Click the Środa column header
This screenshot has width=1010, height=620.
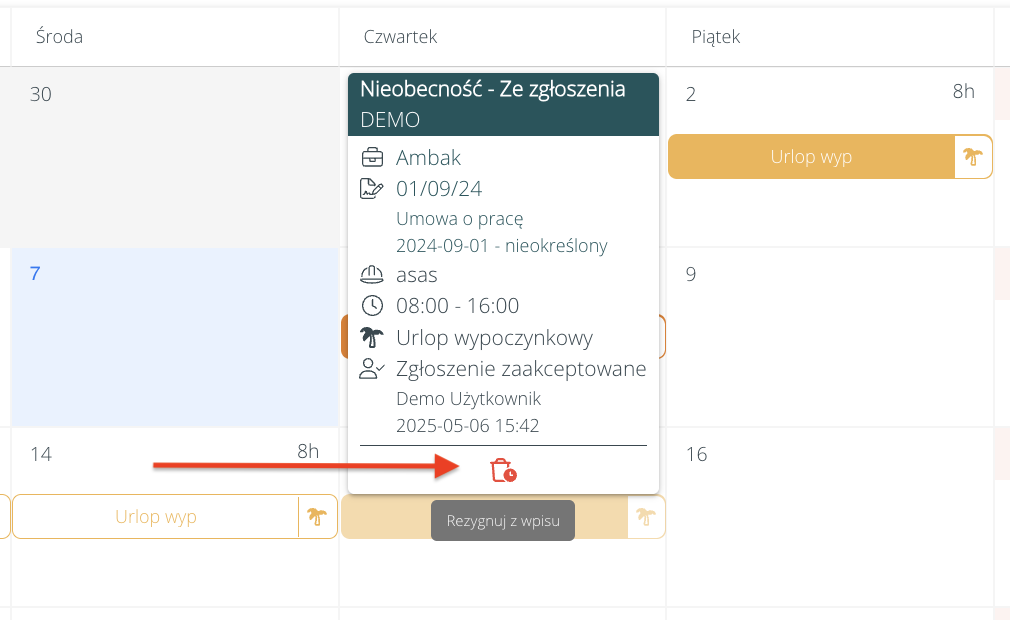pyautogui.click(x=59, y=37)
